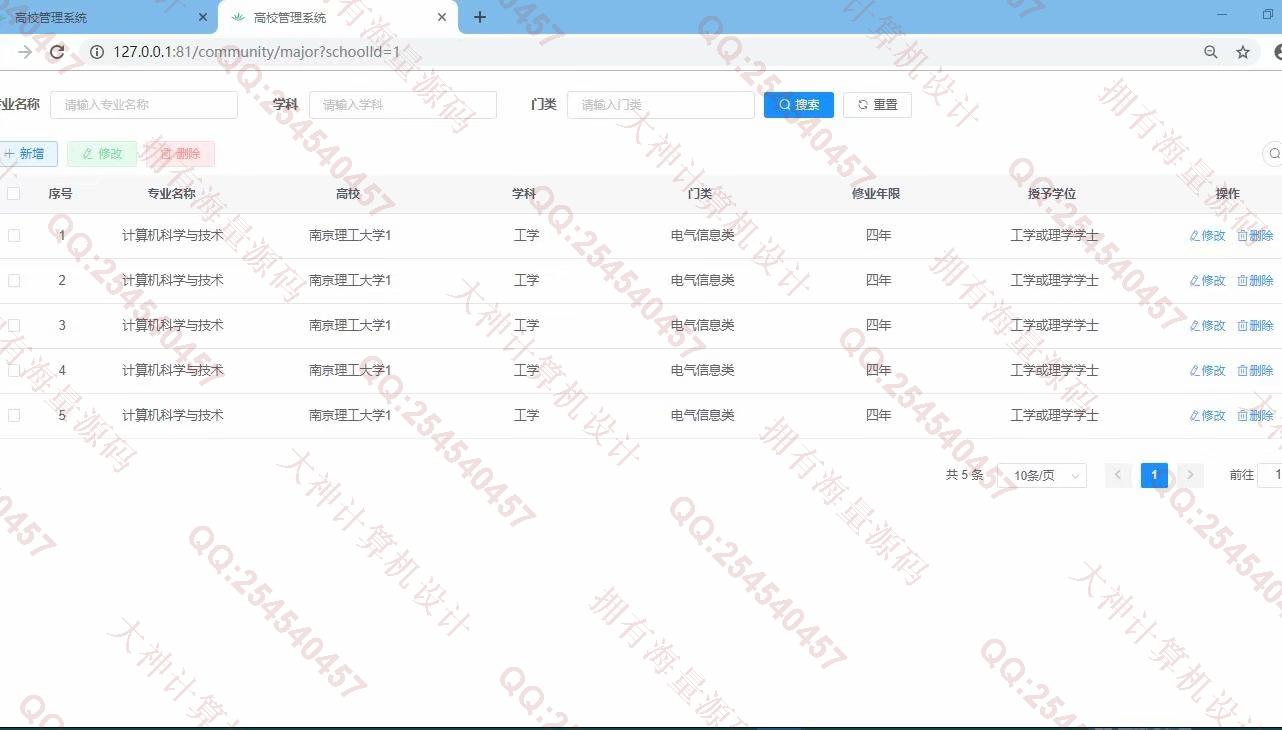Click 修改 link in row 1
Screen dimensions: 1282x730
coord(1207,236)
